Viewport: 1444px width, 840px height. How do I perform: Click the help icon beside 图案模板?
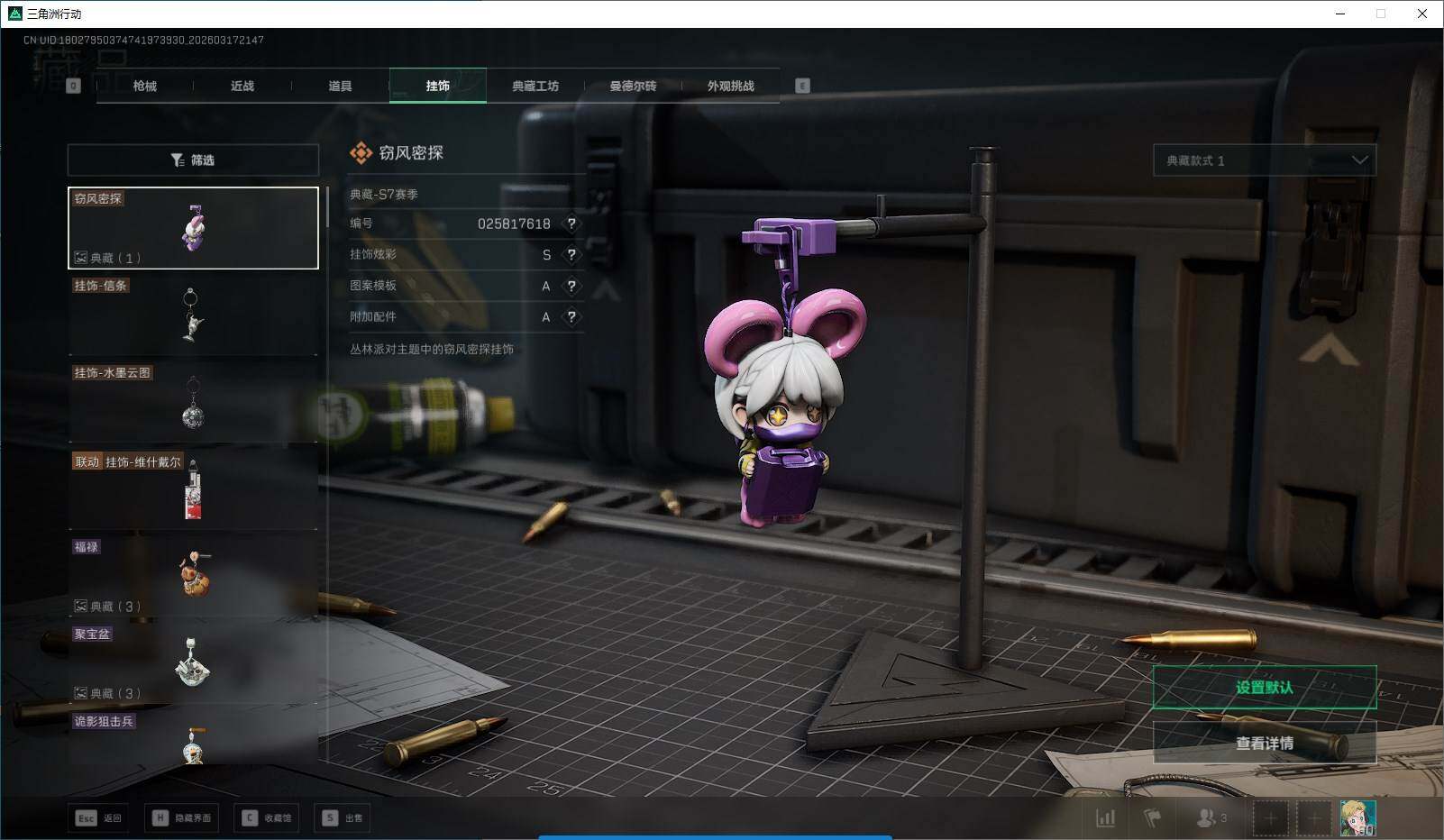coord(571,287)
